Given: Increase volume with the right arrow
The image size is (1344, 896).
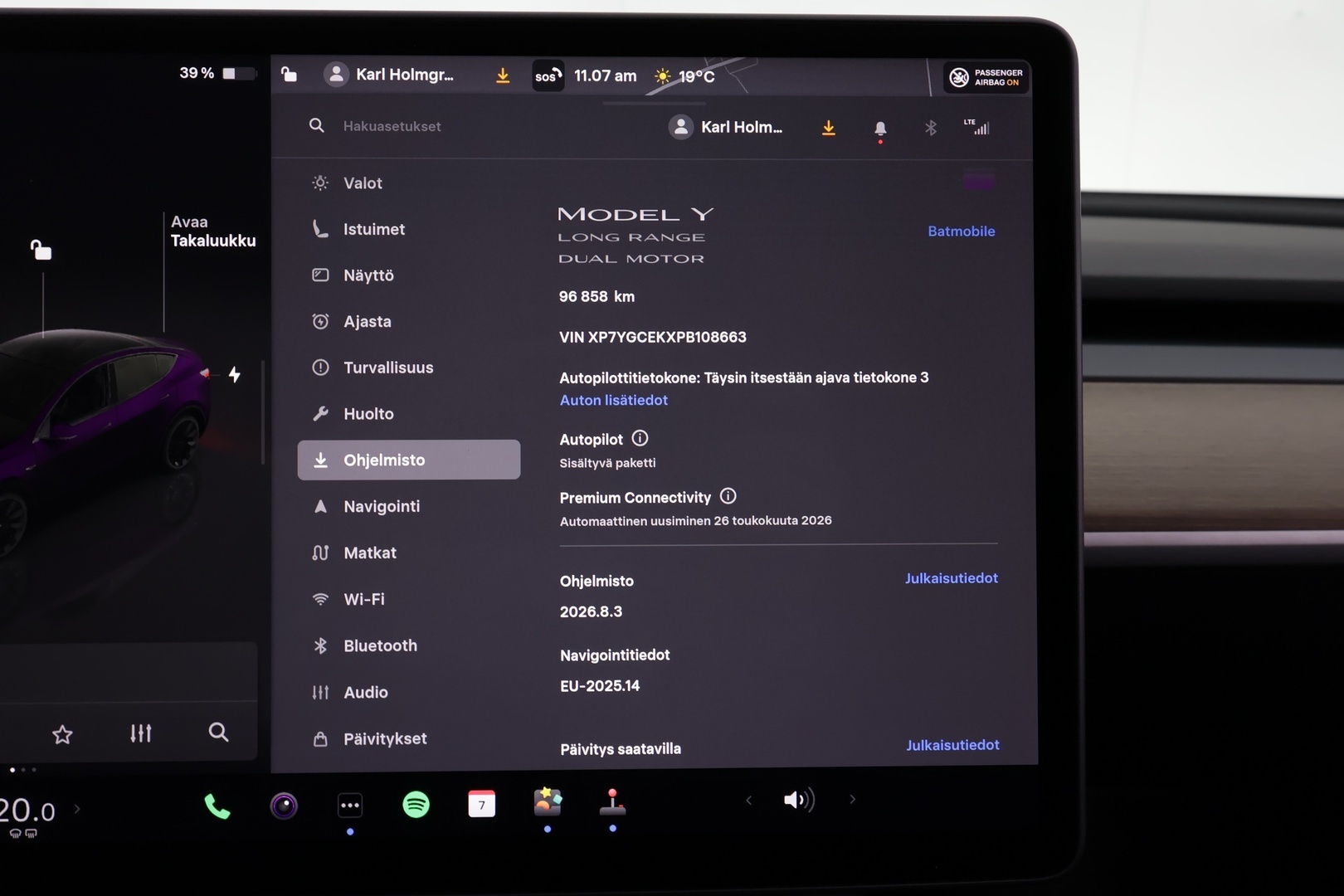Looking at the screenshot, I should pyautogui.click(x=852, y=800).
